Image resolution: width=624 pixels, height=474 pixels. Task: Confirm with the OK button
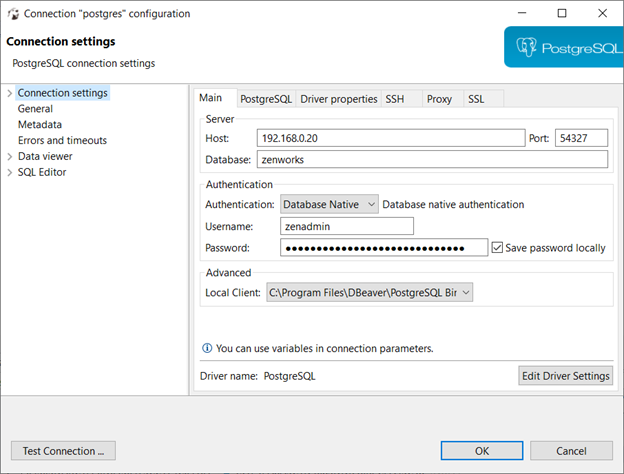click(482, 451)
